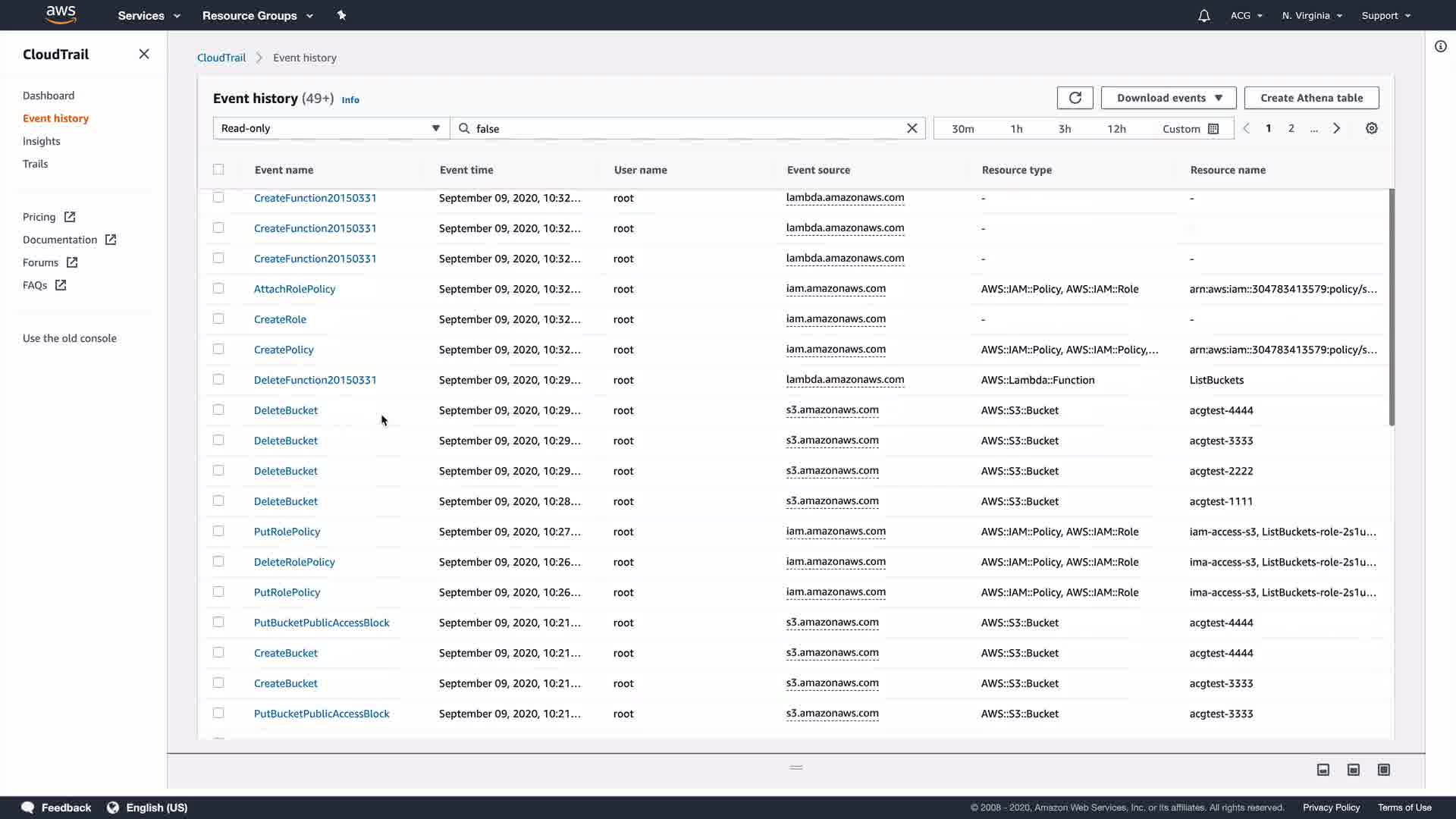The width and height of the screenshot is (1456, 819).
Task: Expand the Read-only attribute dropdown
Action: [331, 129]
